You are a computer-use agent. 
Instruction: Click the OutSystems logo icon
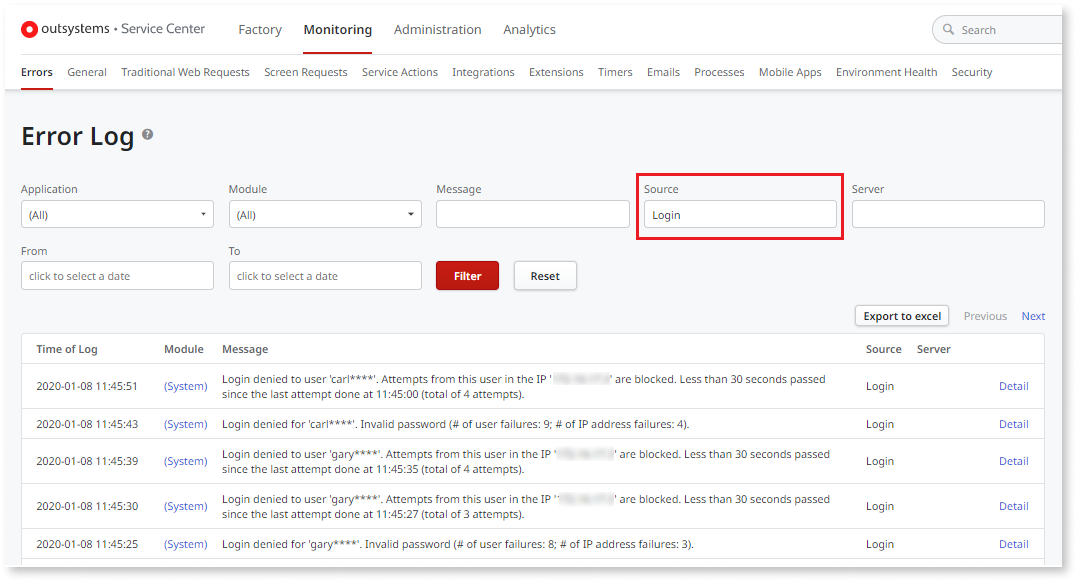[x=29, y=30]
